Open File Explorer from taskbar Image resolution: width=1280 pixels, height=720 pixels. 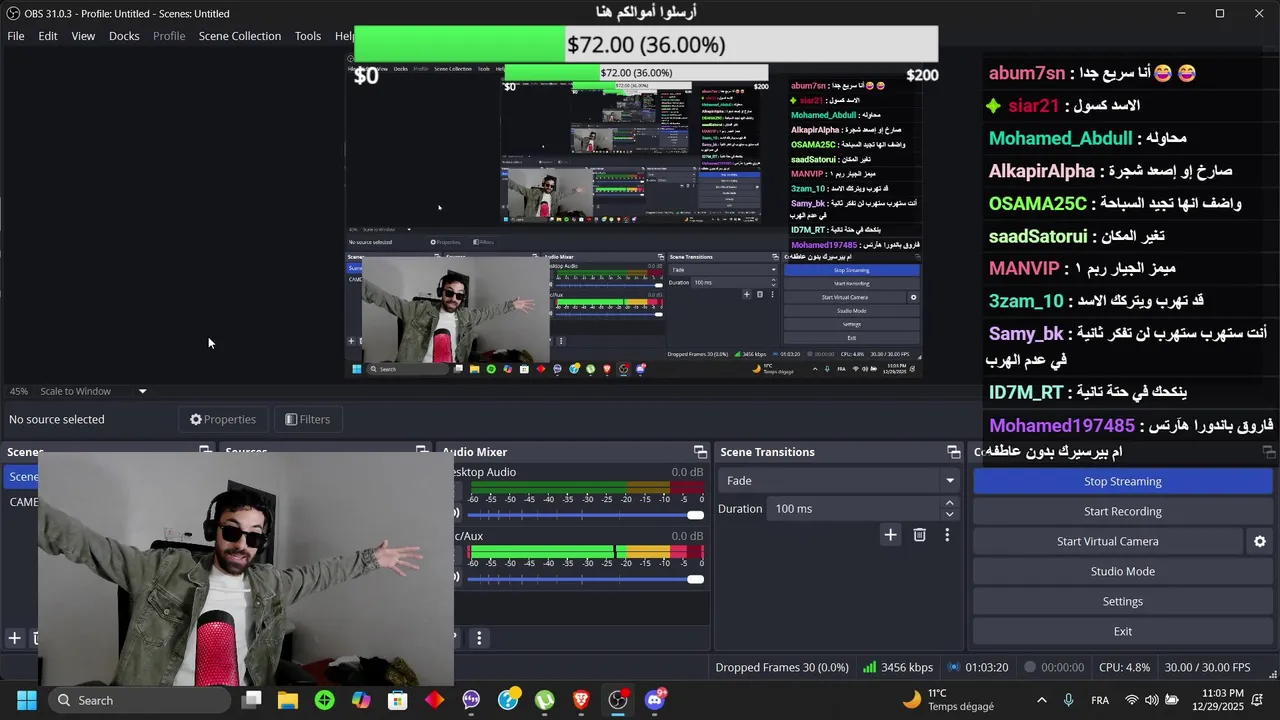[288, 700]
